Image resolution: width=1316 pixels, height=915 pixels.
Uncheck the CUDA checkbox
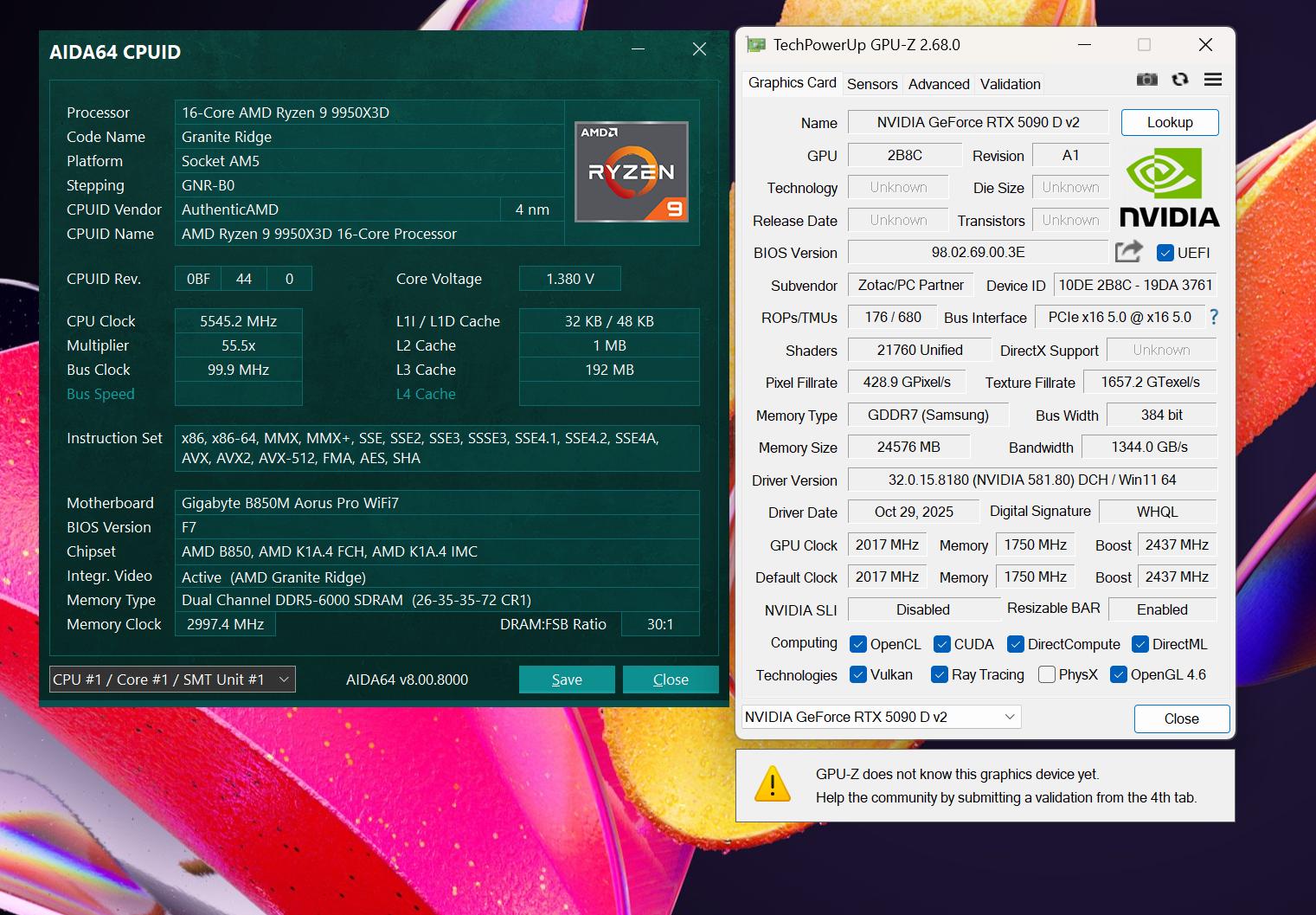(941, 644)
